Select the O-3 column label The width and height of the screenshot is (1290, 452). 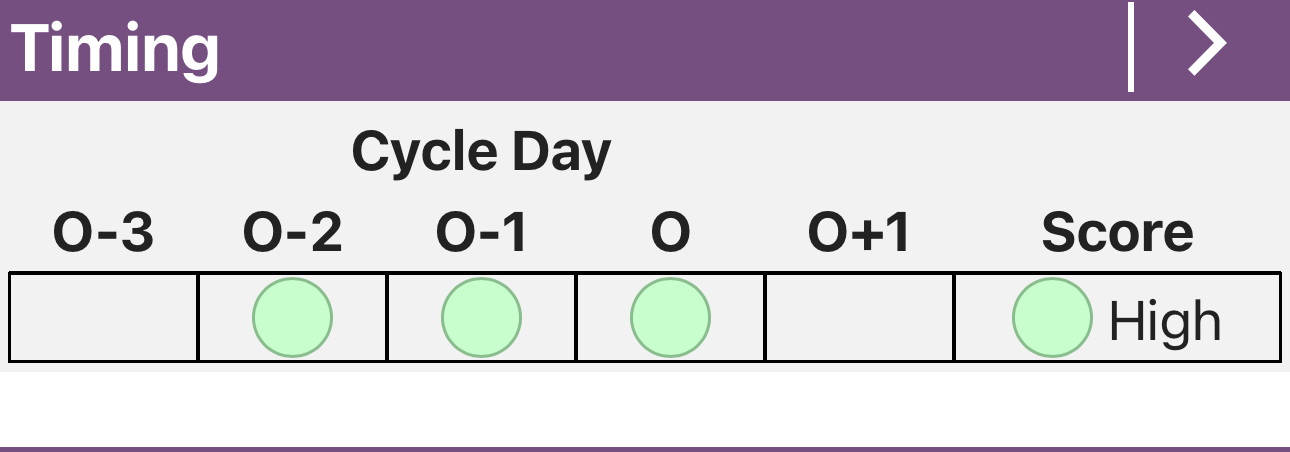104,234
